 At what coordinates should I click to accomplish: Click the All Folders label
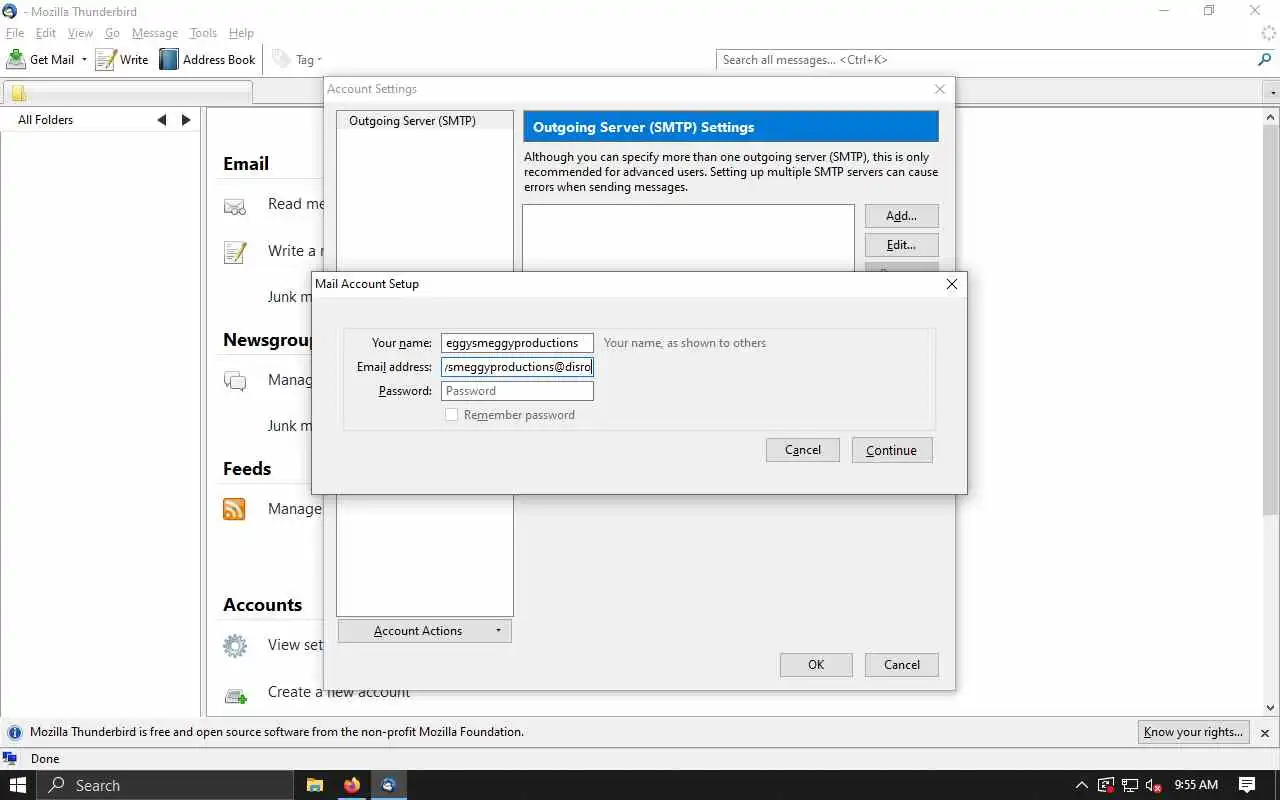pyautogui.click(x=46, y=120)
